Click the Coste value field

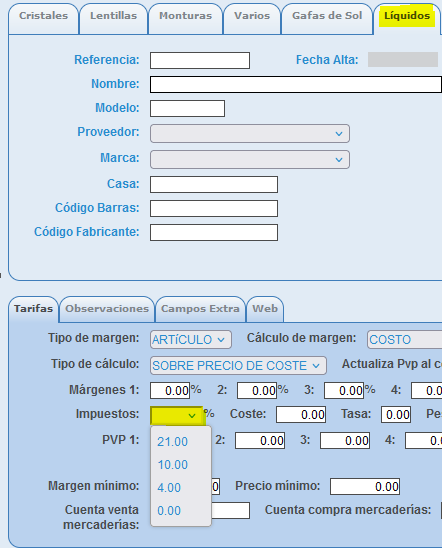point(301,414)
